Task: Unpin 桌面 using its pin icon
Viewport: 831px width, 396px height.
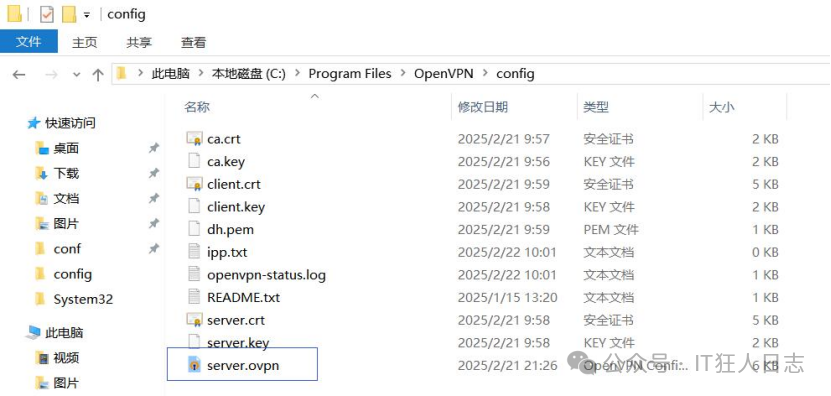Action: 154,148
